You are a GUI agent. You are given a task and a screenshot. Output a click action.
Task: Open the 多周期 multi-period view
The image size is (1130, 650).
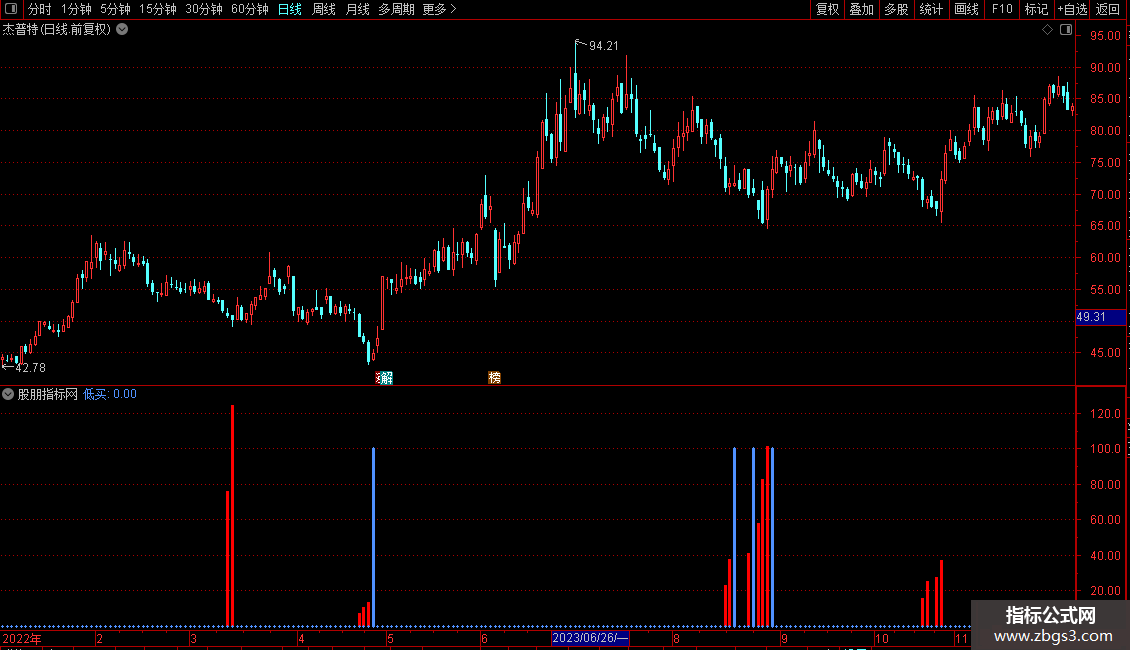pyautogui.click(x=396, y=9)
